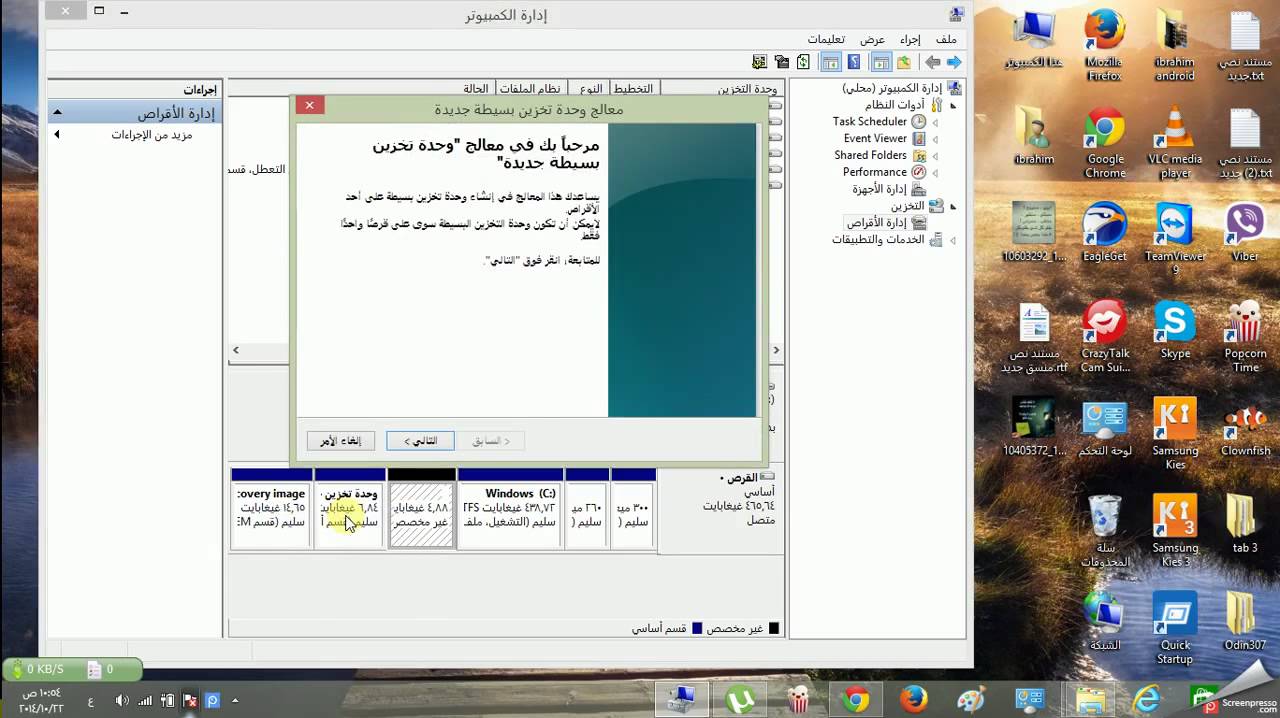Expand the Shared Folders tree node
Viewport: 1280px width, 718px height.
(x=935, y=156)
